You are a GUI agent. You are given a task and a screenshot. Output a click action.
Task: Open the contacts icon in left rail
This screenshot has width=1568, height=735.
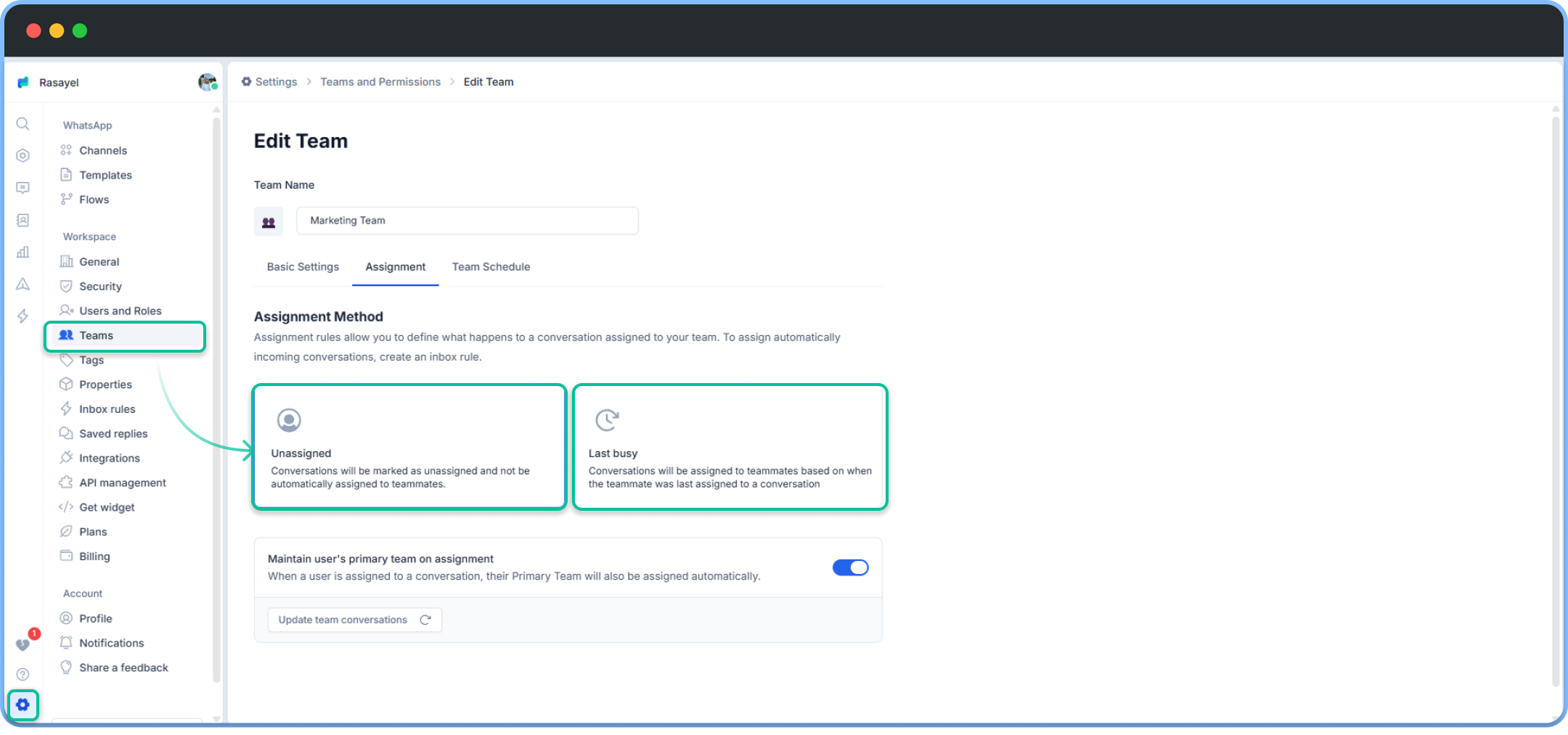coord(23,220)
